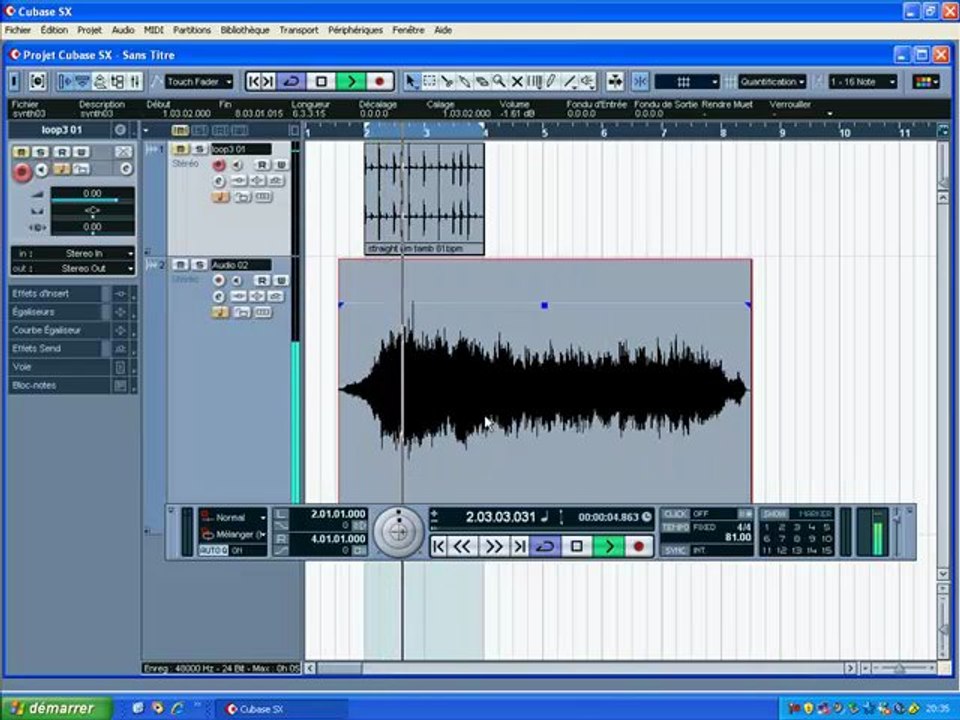The width and height of the screenshot is (960, 720).
Task: Solo the Audio 02 track
Action: tap(199, 264)
